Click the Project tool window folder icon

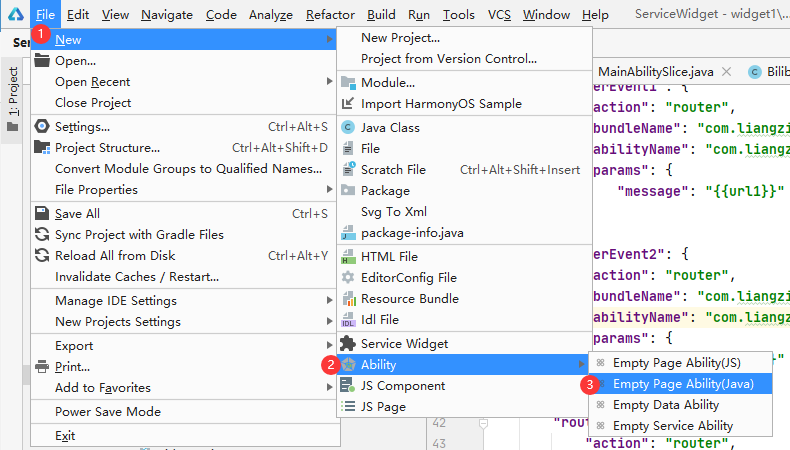[x=13, y=126]
